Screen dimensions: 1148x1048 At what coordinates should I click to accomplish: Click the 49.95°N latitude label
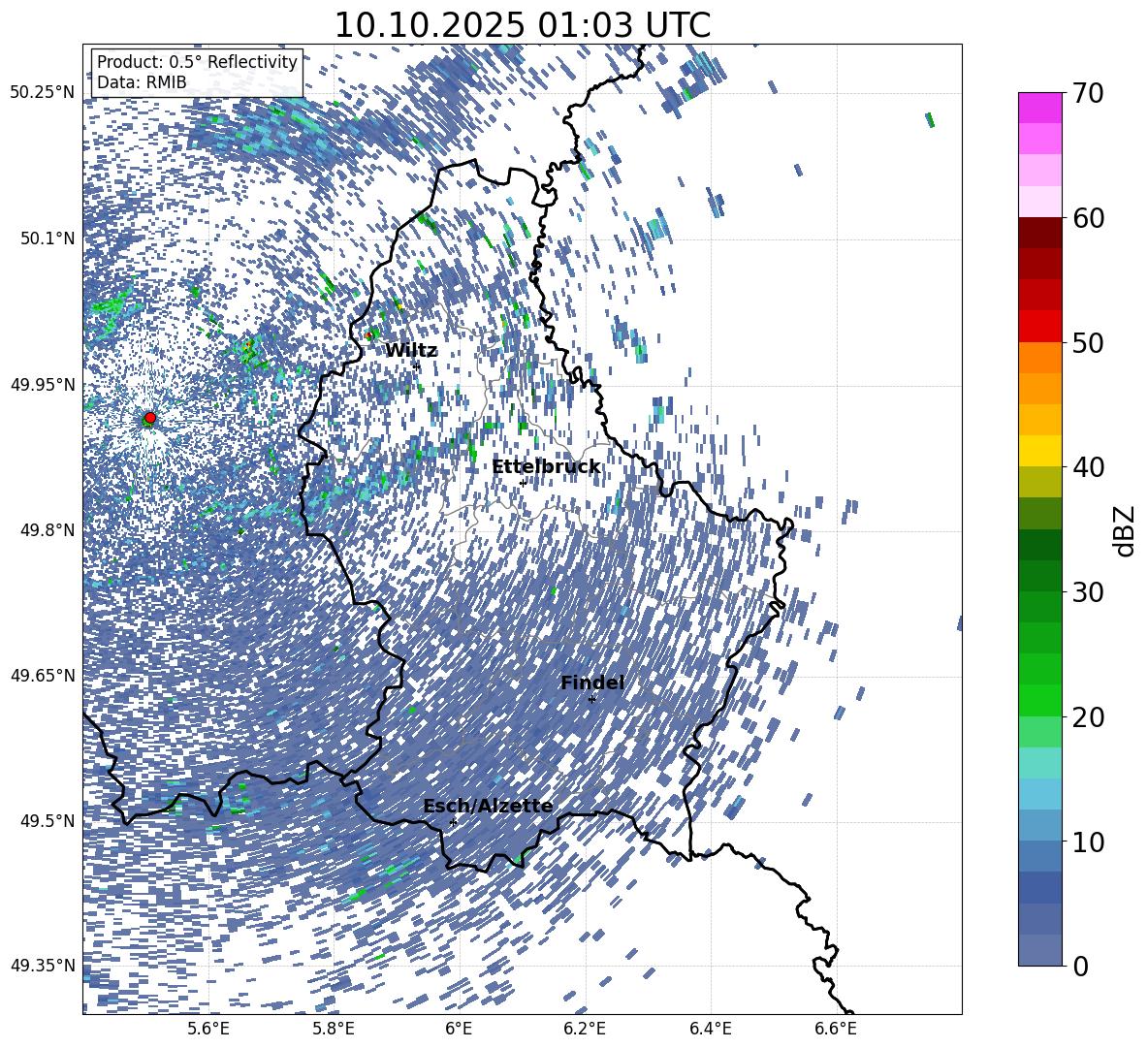click(43, 385)
